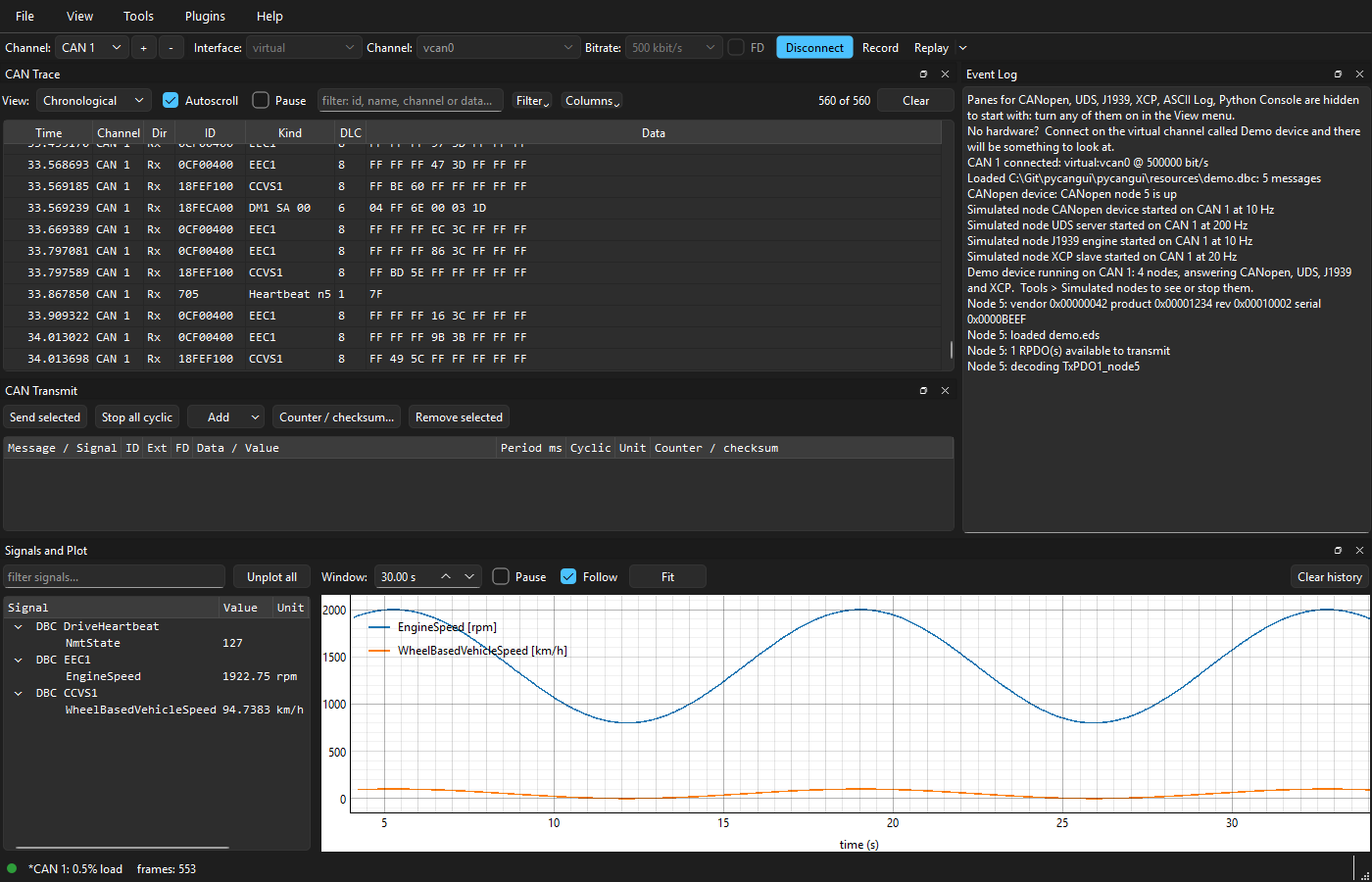1372x882 pixels.
Task: Close the Signals and Plot panel
Action: 1359,551
